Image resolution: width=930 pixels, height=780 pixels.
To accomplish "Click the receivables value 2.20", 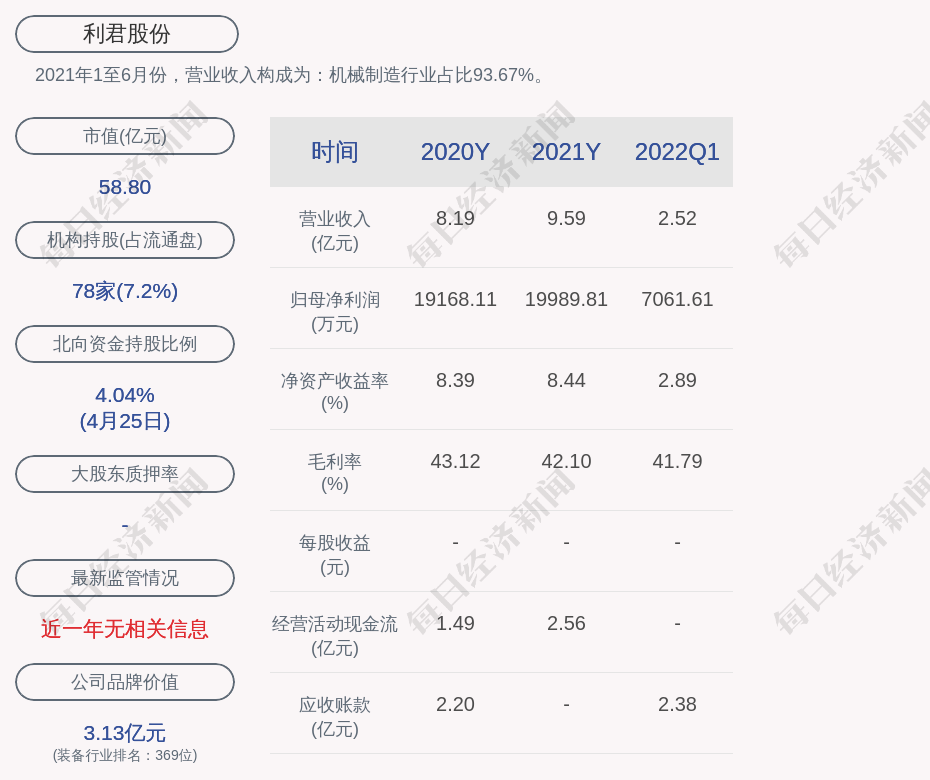I will tap(455, 704).
